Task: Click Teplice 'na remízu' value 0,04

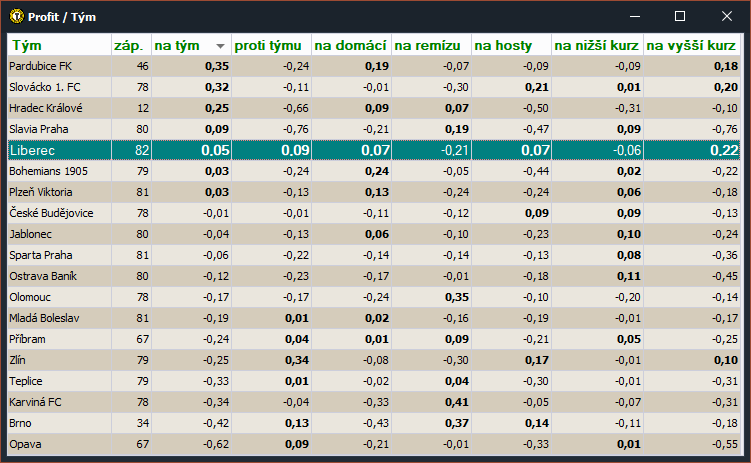Action: (x=457, y=381)
